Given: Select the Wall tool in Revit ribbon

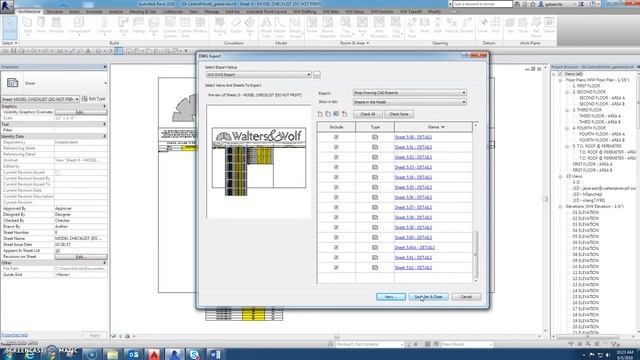Looking at the screenshot, I should [x=27, y=26].
